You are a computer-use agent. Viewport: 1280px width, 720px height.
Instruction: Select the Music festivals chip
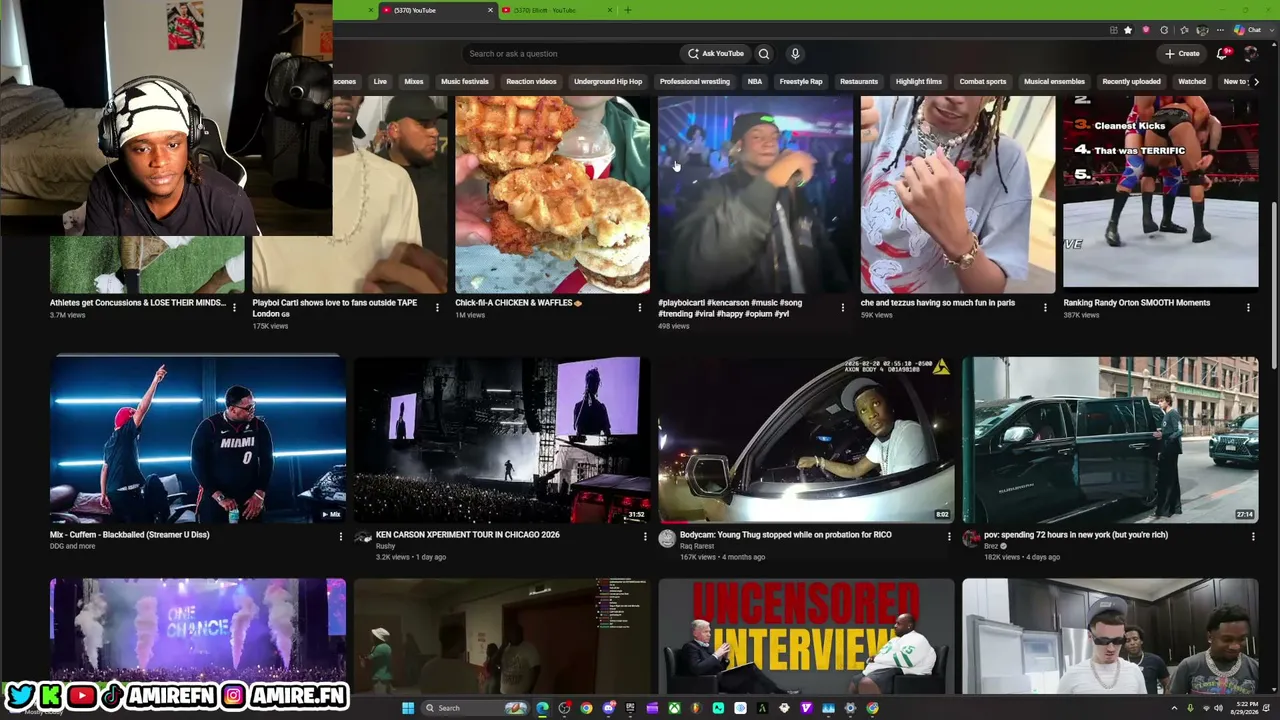(x=465, y=82)
